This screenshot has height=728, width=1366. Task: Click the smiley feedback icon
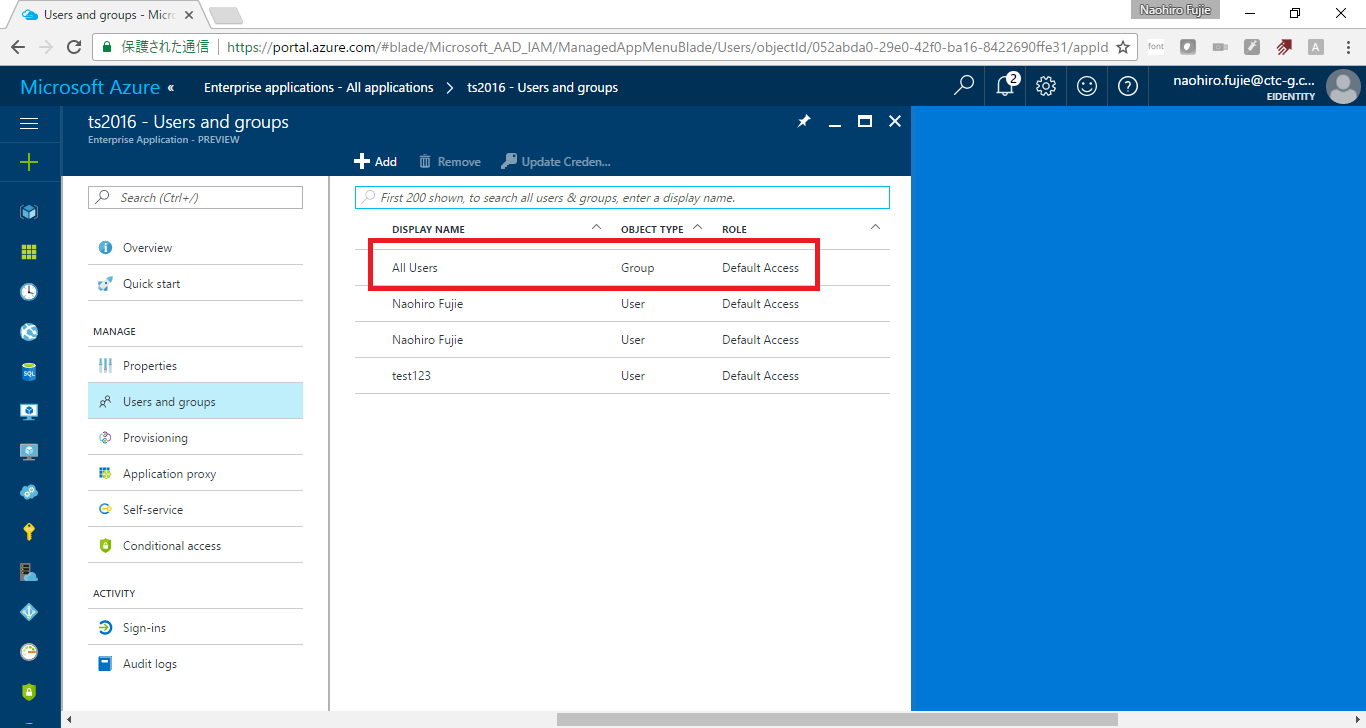[1087, 86]
